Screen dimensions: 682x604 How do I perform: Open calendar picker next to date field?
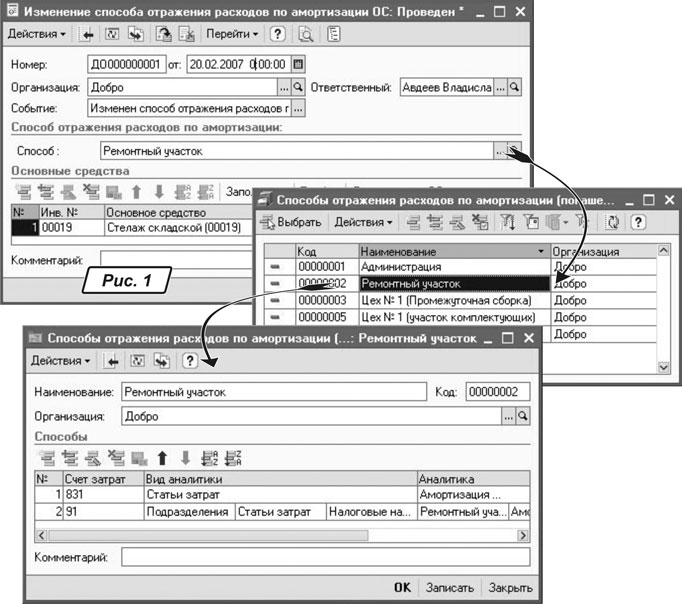[x=297, y=65]
